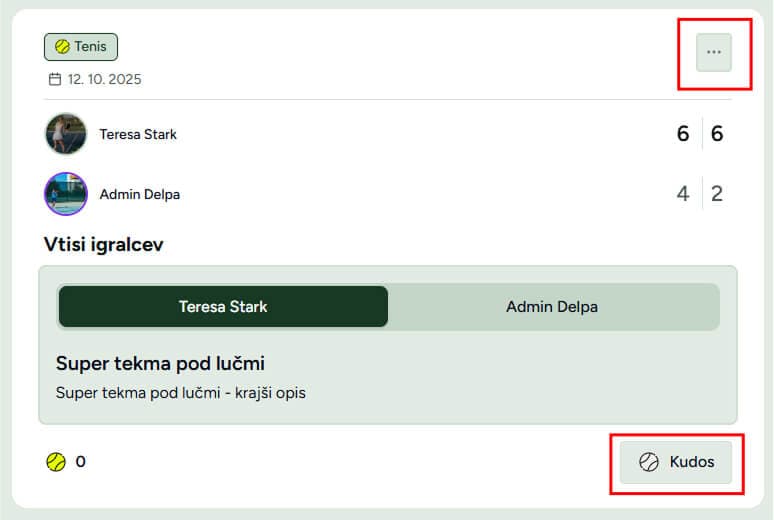Select the match date 12. 10. 2025
The image size is (774, 520).
[105, 79]
